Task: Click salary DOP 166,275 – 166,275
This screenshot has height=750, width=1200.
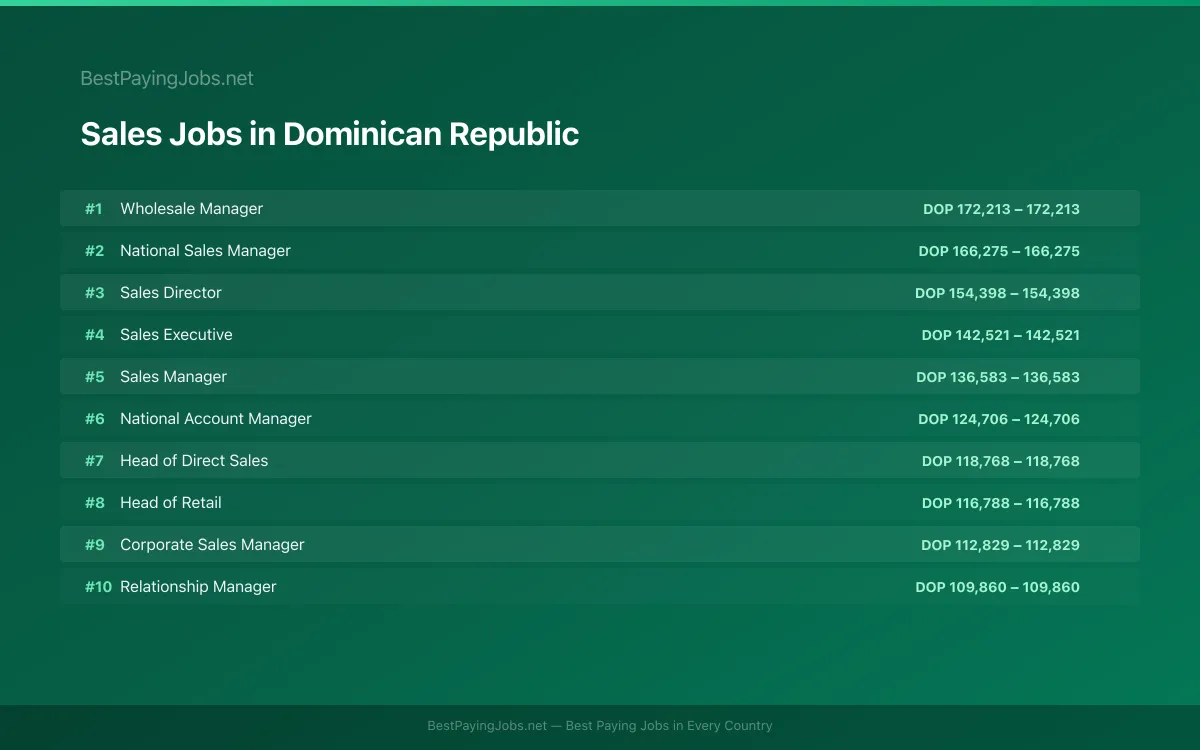Action: click(999, 251)
